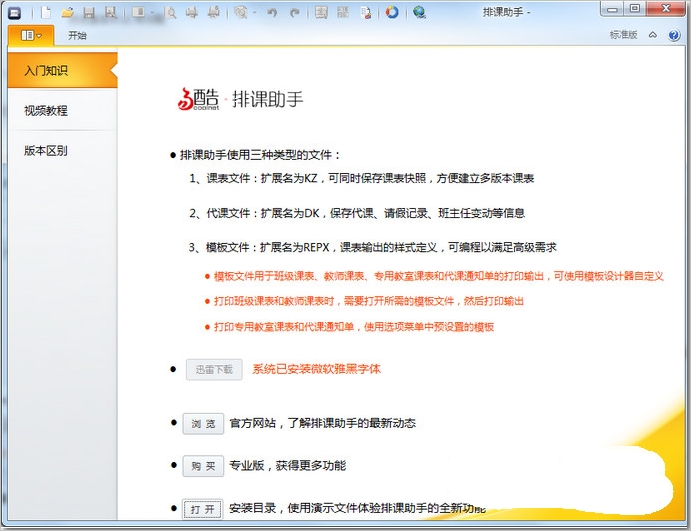Create a new file with the blank page icon
Screen dimensions: 691x531
tap(46, 12)
